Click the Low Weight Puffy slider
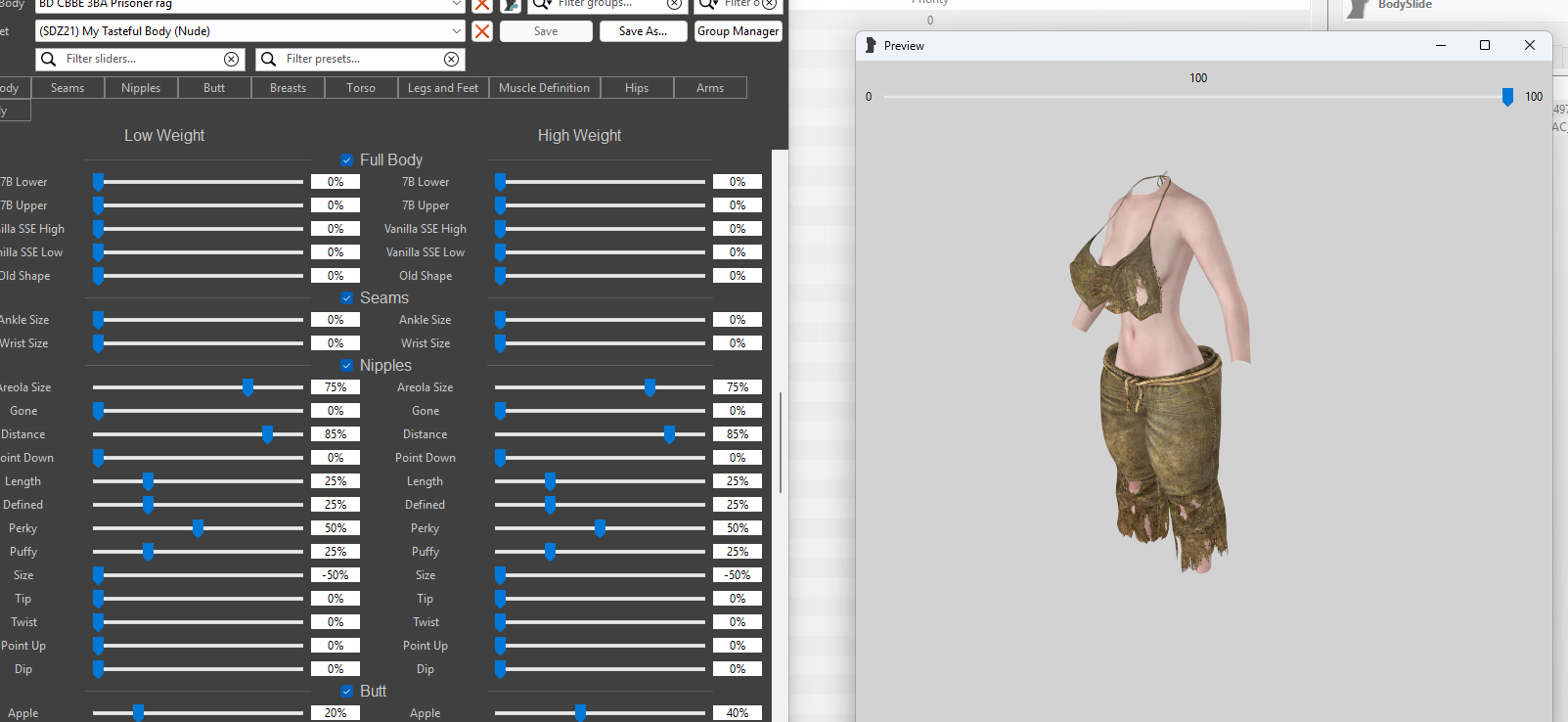This screenshot has height=722, width=1568. [199, 552]
